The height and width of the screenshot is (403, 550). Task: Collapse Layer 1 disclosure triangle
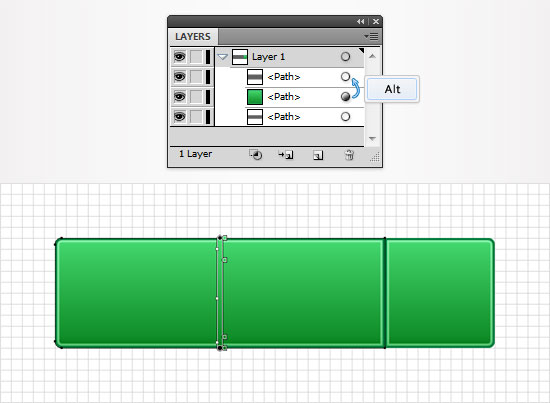pyautogui.click(x=222, y=56)
